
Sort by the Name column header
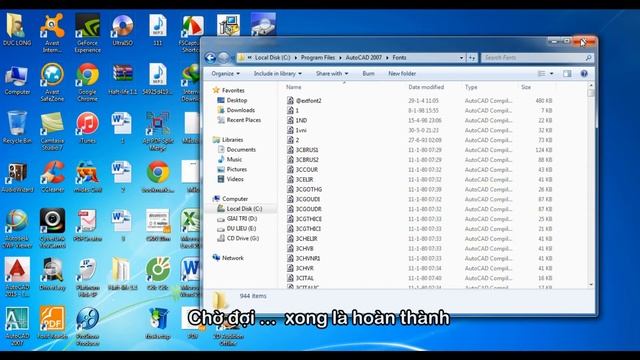pyautogui.click(x=293, y=87)
